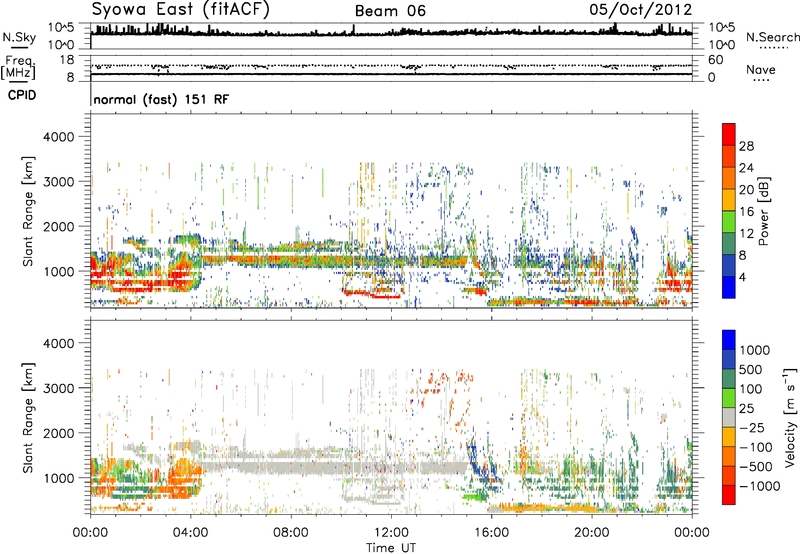This screenshot has width=800, height=554.
Task: Click the "28" tick on Power colorbar
Action: click(x=746, y=146)
